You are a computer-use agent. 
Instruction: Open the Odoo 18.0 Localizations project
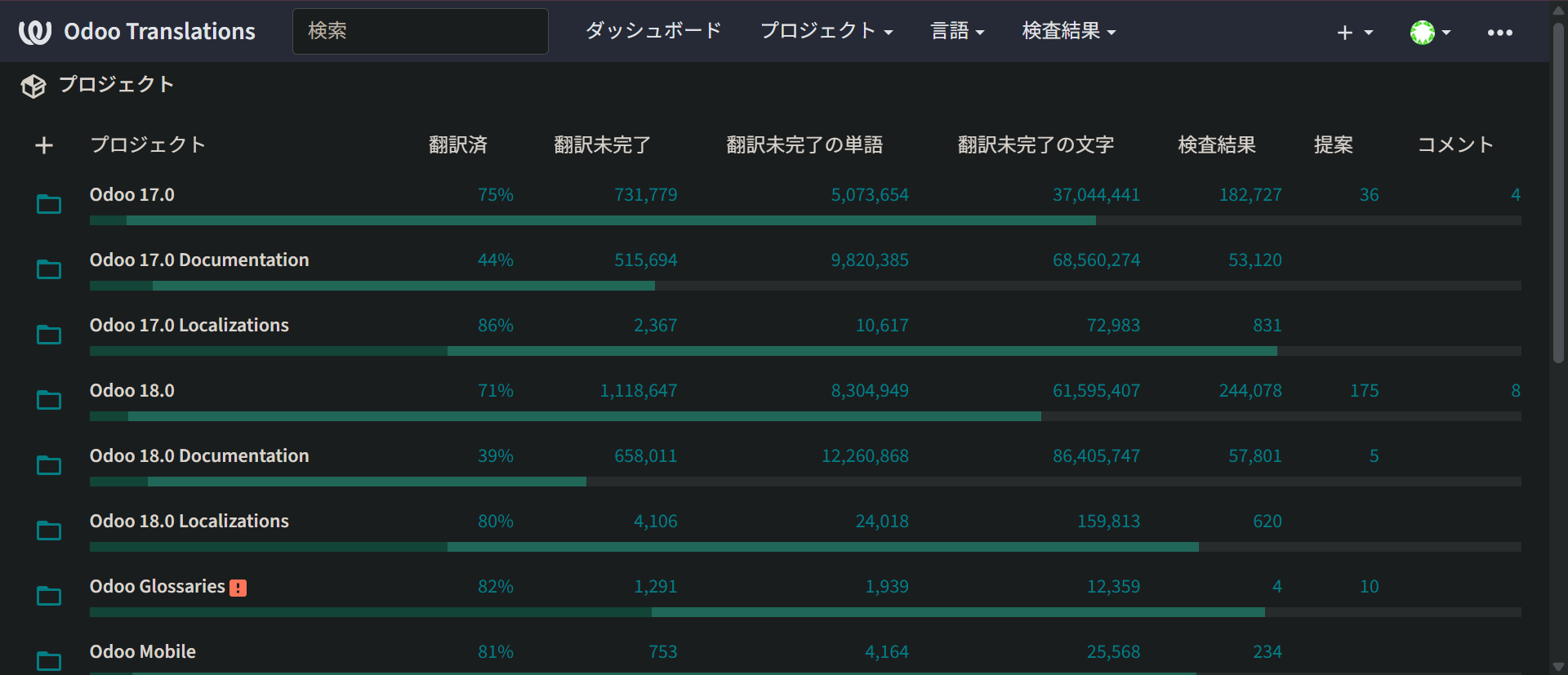coord(189,522)
